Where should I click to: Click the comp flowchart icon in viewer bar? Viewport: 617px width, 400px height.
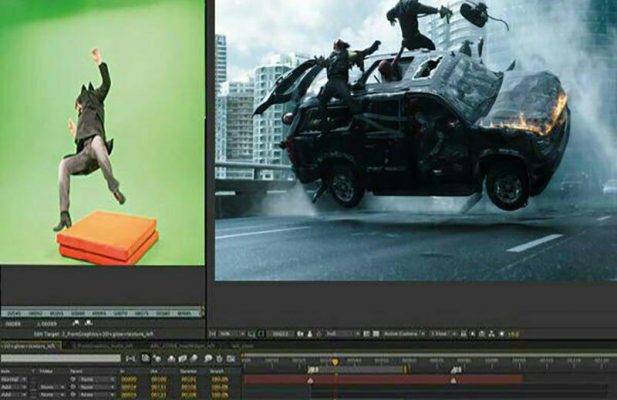(x=491, y=334)
